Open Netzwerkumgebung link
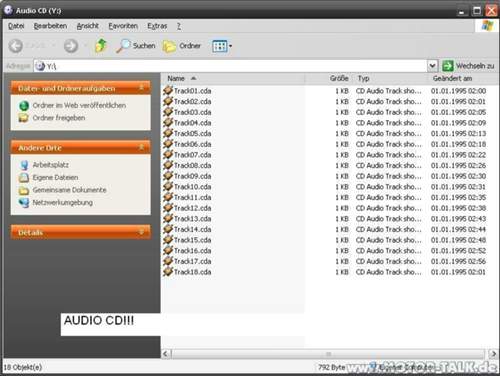Viewport: 500px width, 376px height. pos(62,202)
